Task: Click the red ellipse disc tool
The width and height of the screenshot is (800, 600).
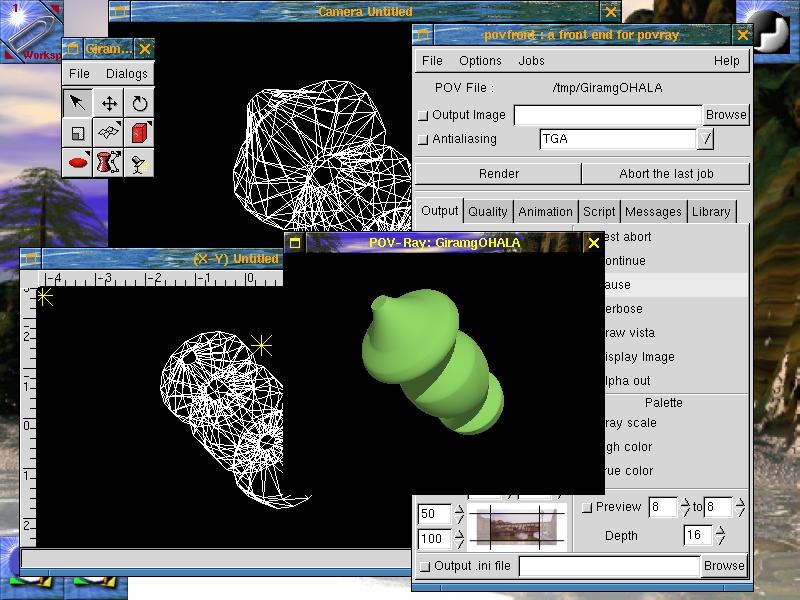Action: click(x=78, y=162)
